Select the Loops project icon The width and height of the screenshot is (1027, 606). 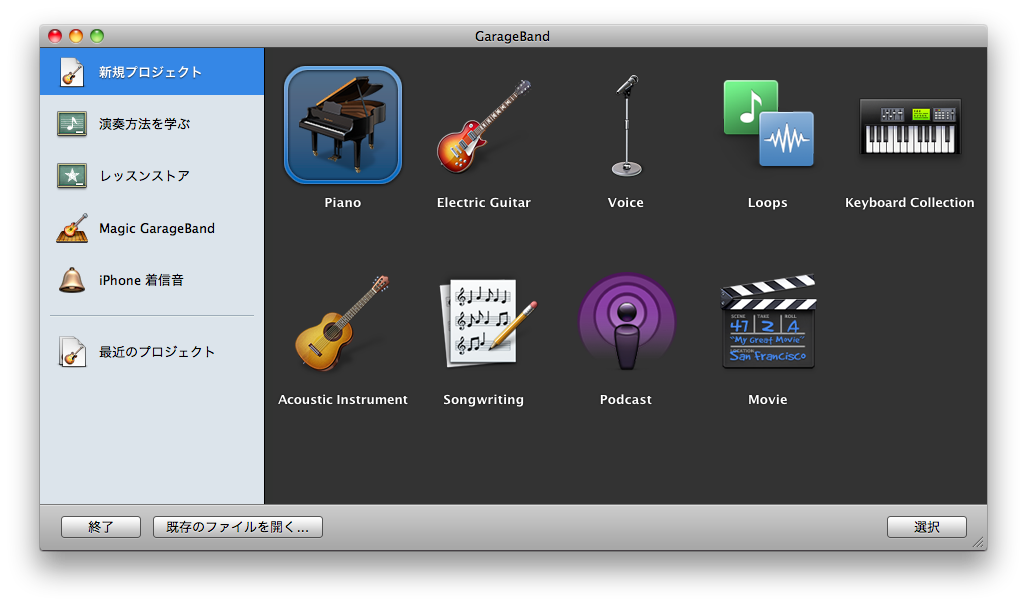[x=768, y=123]
